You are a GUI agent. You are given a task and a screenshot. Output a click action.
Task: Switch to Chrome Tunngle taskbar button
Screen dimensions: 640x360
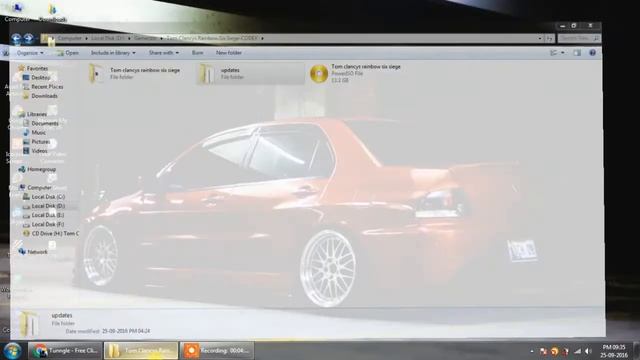(65, 351)
